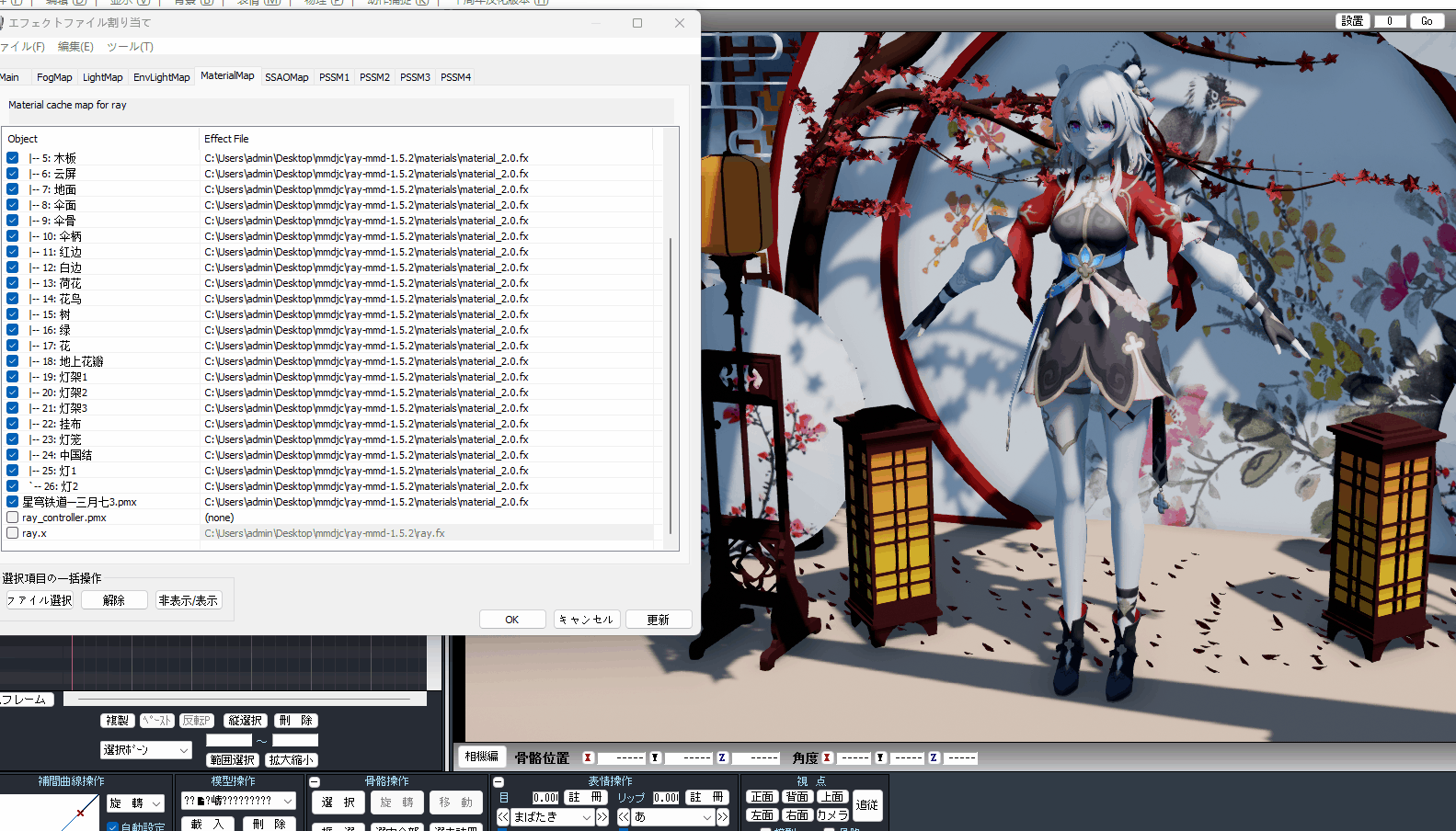Click the Effect File column header
This screenshot has height=831, width=1456.
click(x=427, y=139)
